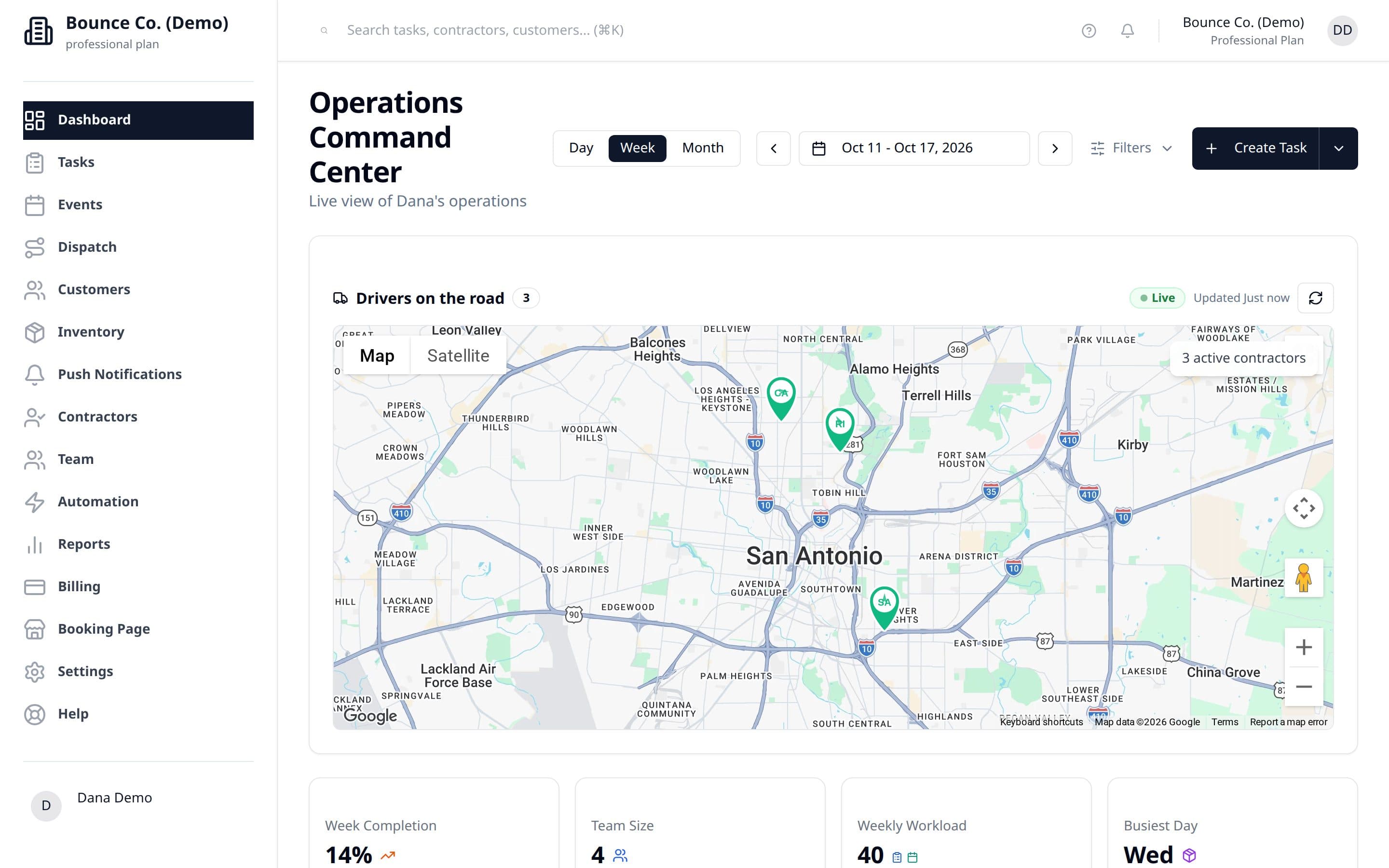The height and width of the screenshot is (868, 1389).
Task: Select the Street View pegman
Action: click(x=1304, y=578)
